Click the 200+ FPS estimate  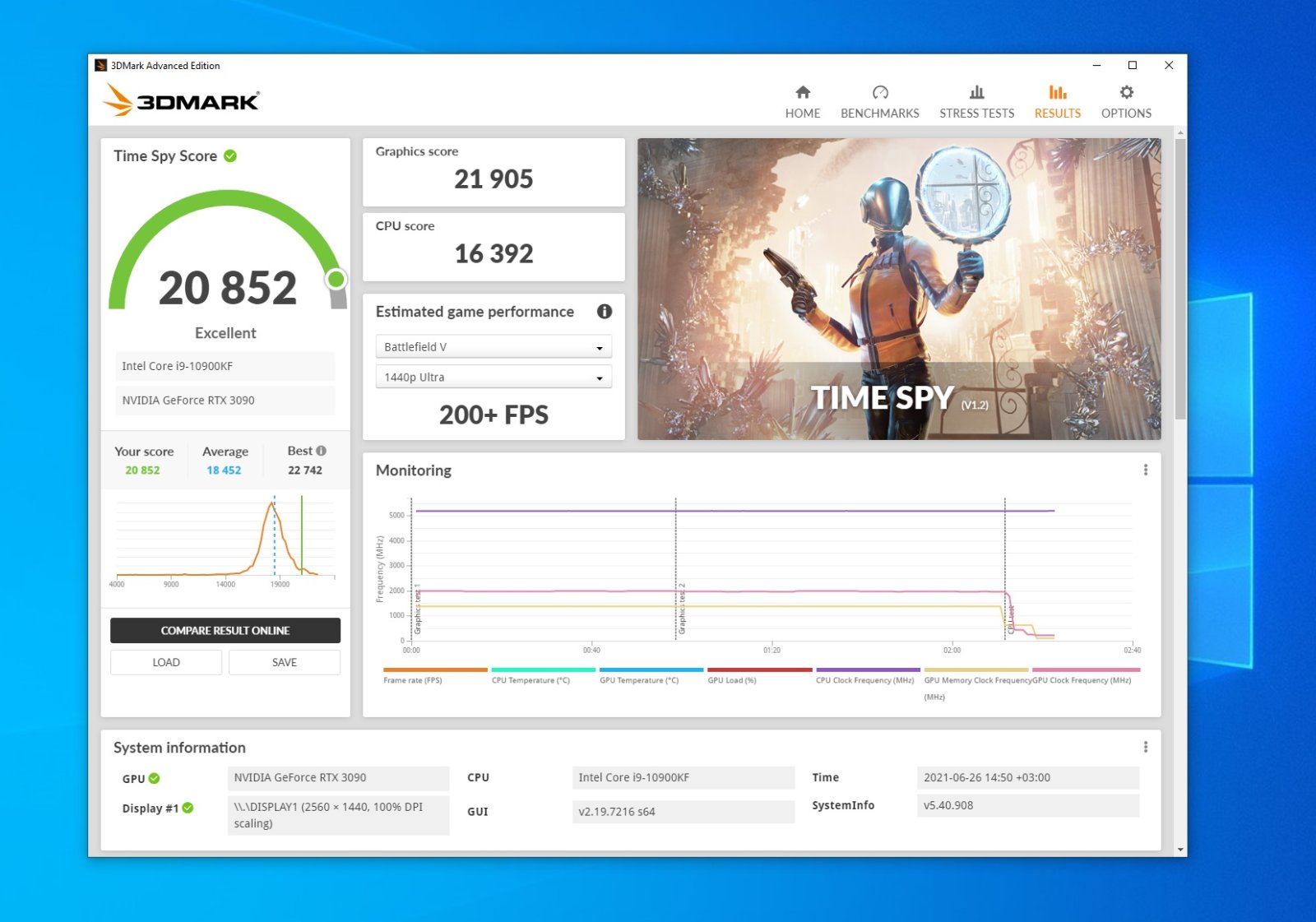[x=493, y=415]
